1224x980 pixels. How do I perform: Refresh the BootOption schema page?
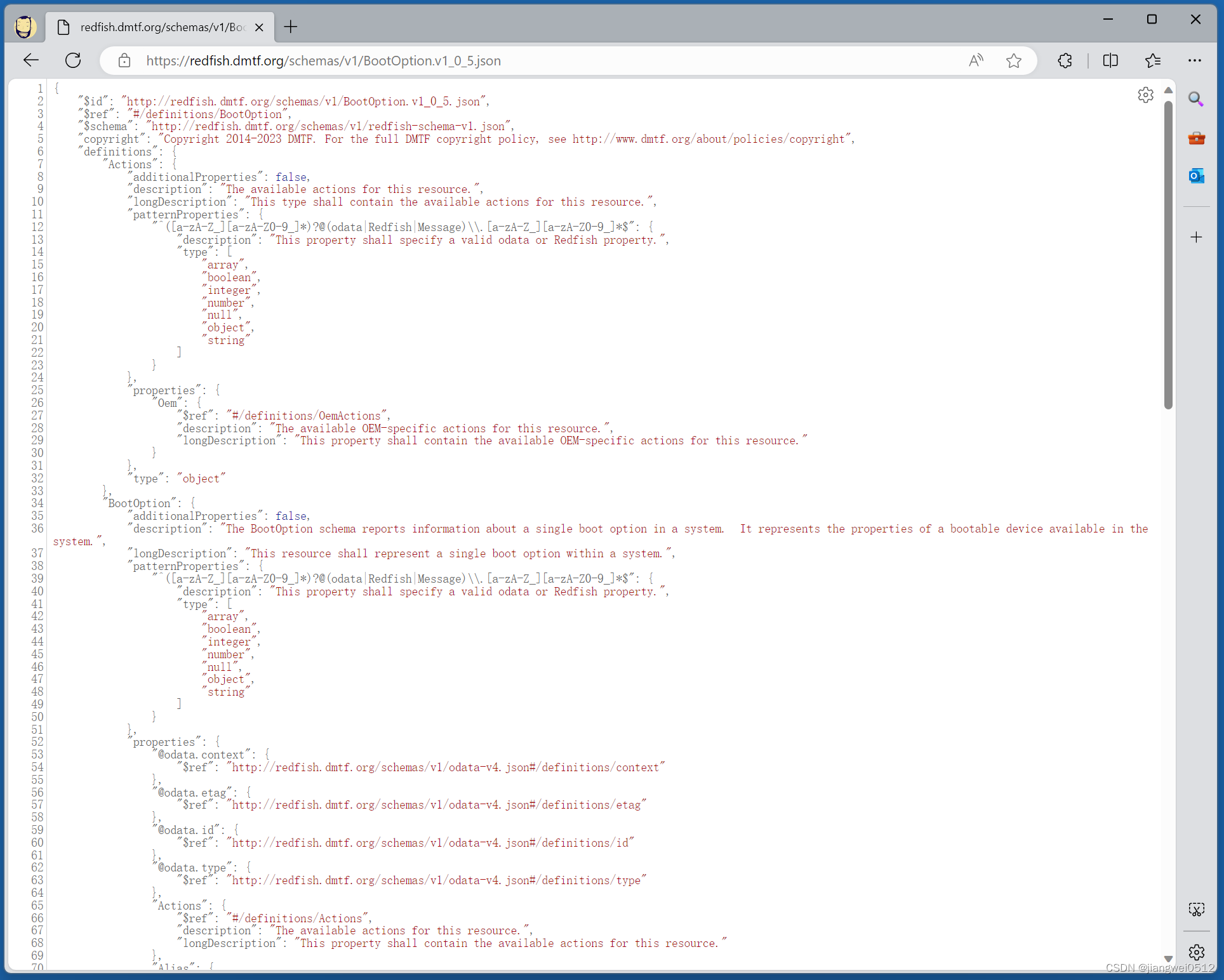pos(73,60)
